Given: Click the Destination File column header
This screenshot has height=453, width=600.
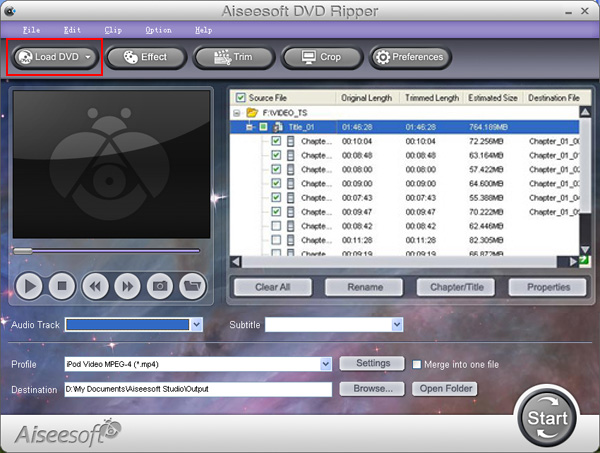Looking at the screenshot, I should click(554, 98).
